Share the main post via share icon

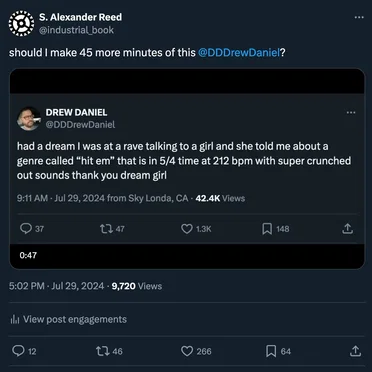coord(355,351)
